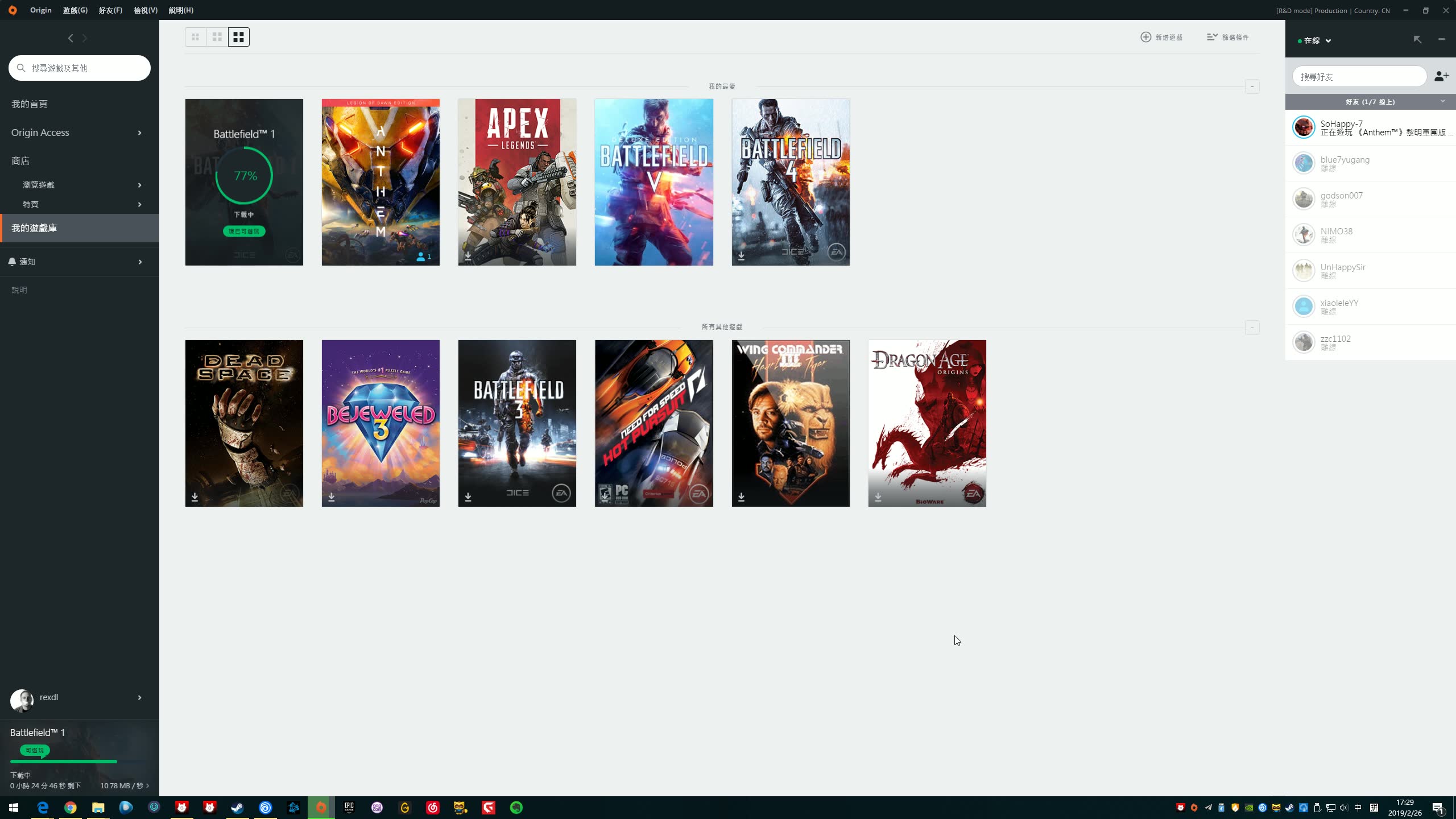1456x819 pixels.
Task: Open Chrome from the taskbar
Action: tap(71, 808)
